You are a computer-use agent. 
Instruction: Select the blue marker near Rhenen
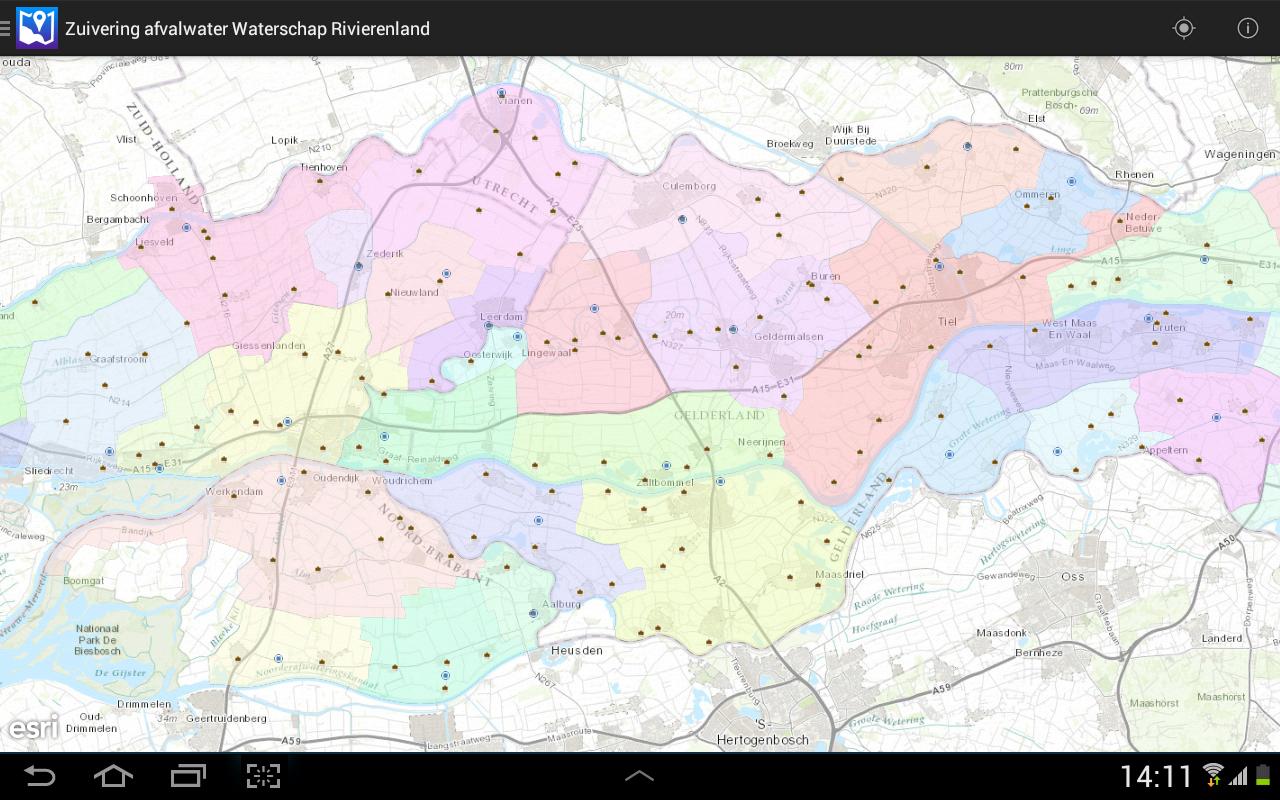[x=1071, y=181]
